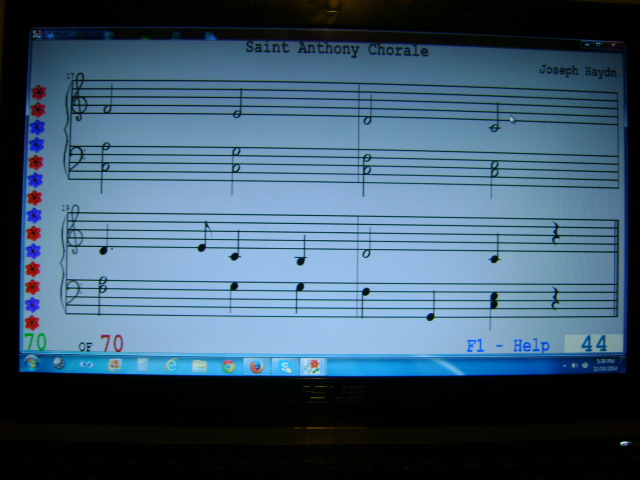The height and width of the screenshot is (480, 640).
Task: Click the flower music app taskbar icon
Action: click(x=313, y=366)
